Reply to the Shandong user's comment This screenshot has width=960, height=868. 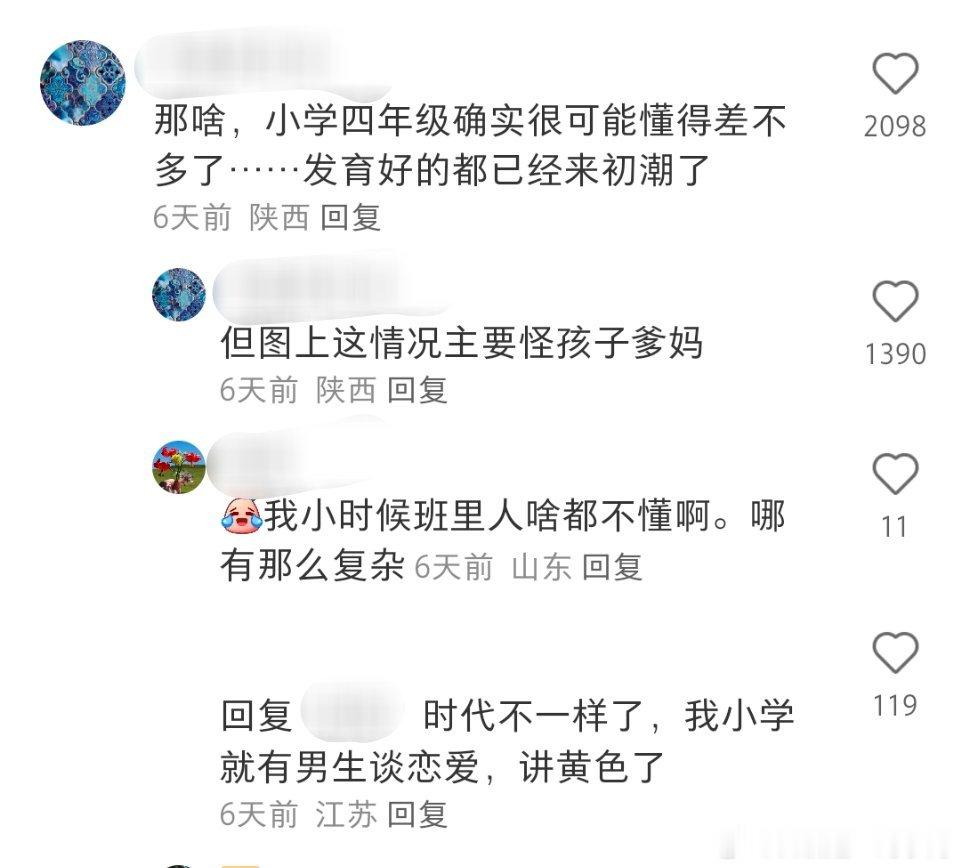[x=612, y=567]
